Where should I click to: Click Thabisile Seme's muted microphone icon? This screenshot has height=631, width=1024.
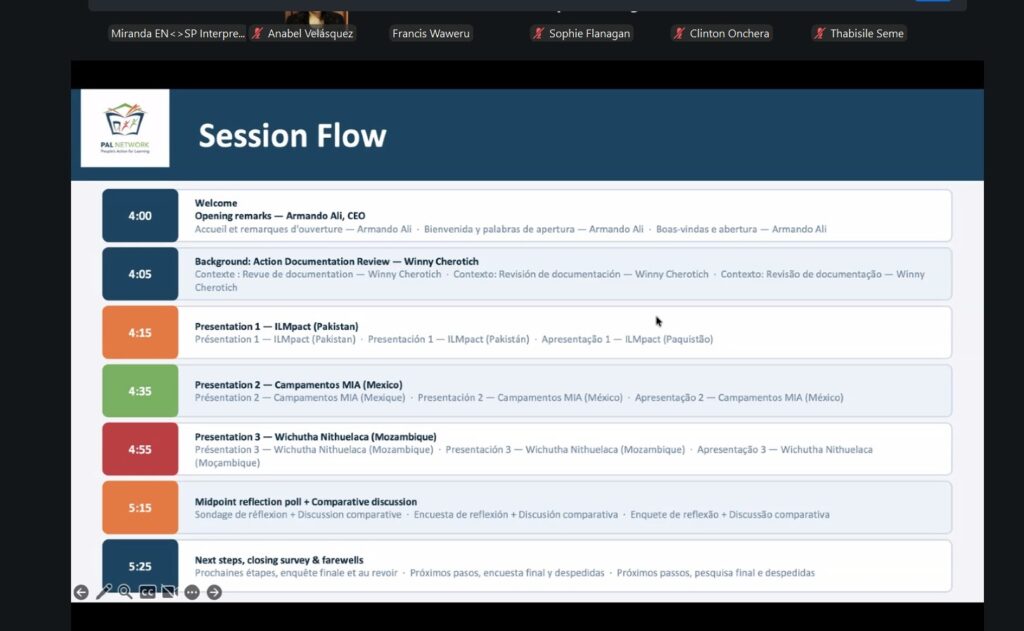[820, 33]
